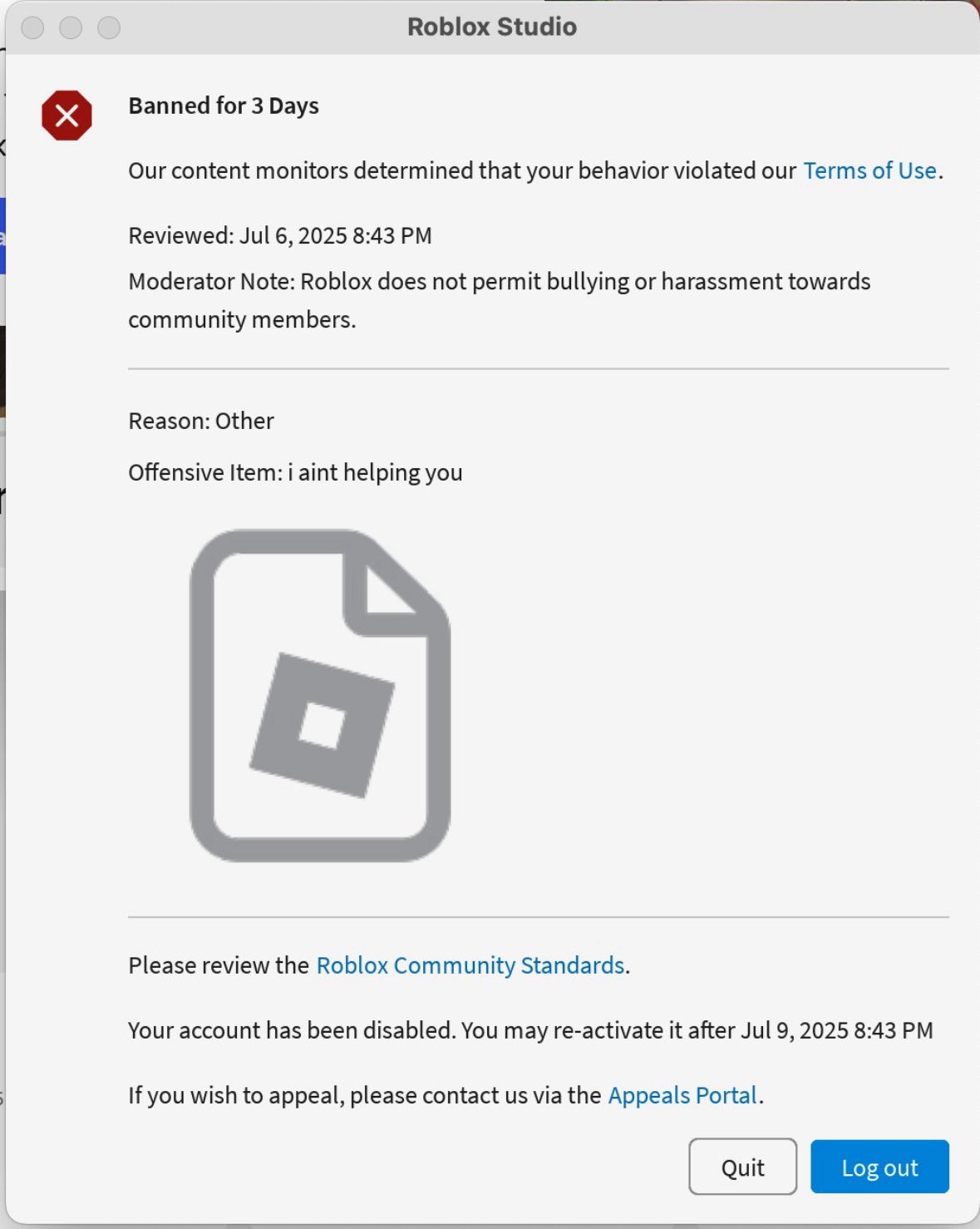Open the Terms of Use link
The width and height of the screenshot is (980, 1229).
[869, 170]
